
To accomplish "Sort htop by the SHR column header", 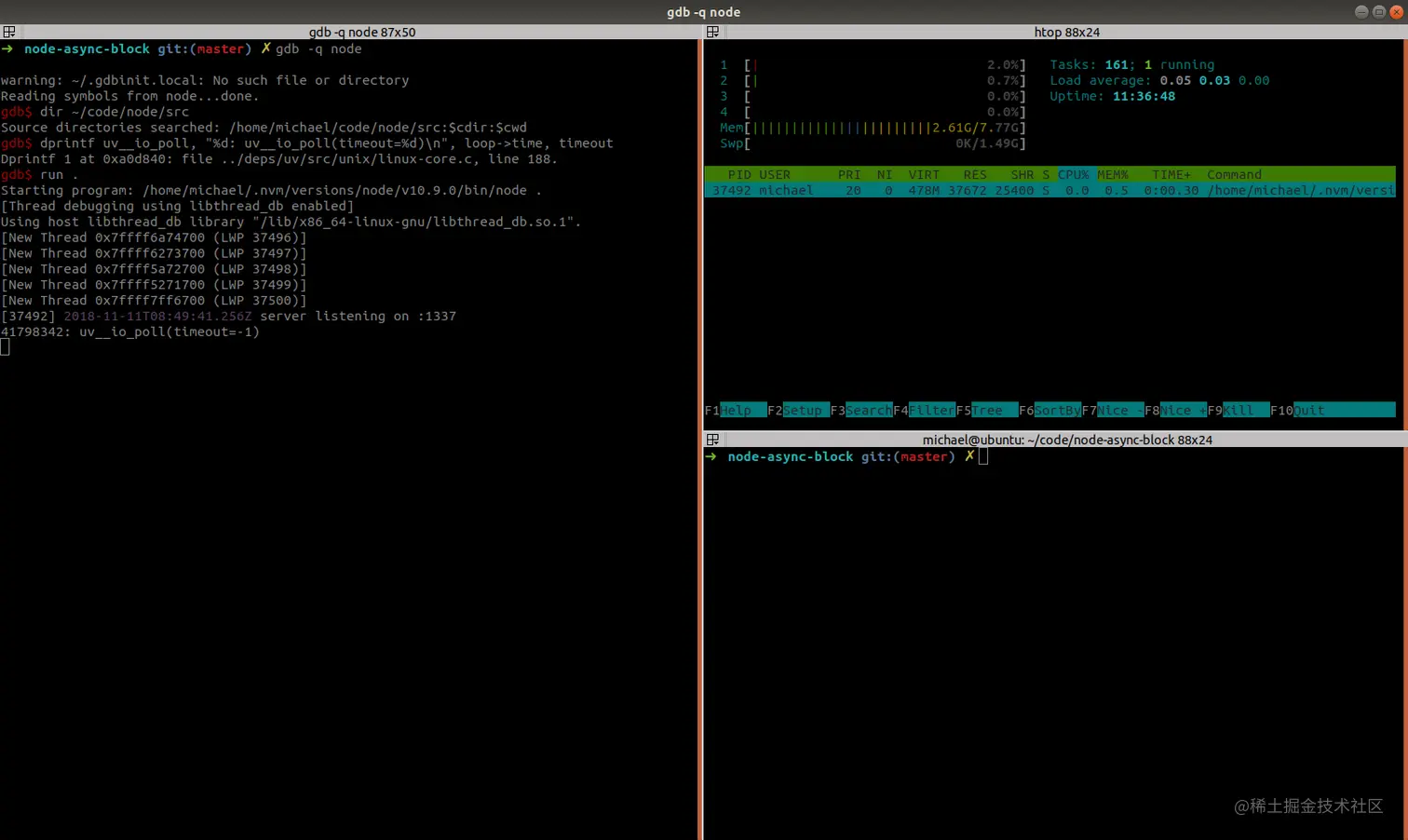I will click(1022, 175).
